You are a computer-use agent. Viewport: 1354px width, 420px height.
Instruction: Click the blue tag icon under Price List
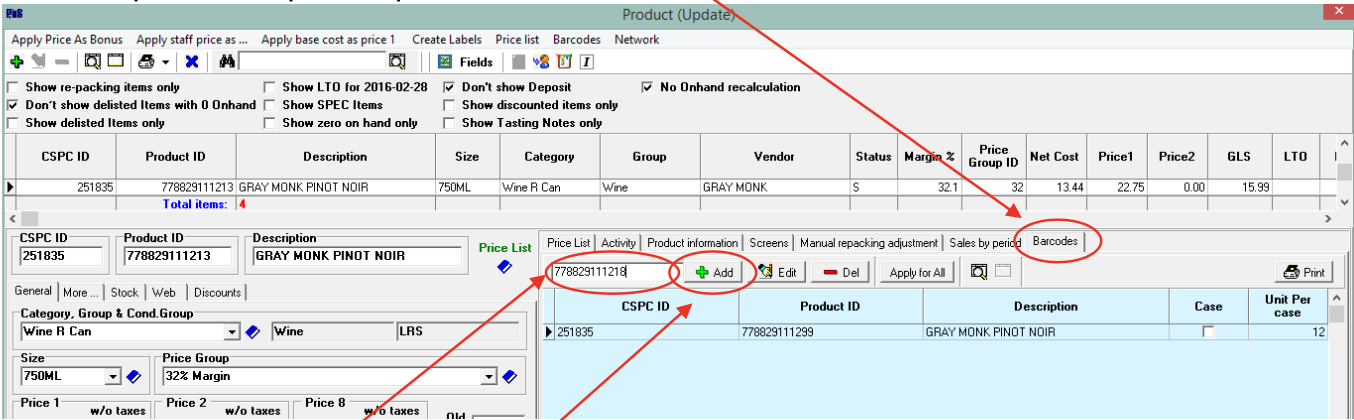(x=506, y=266)
